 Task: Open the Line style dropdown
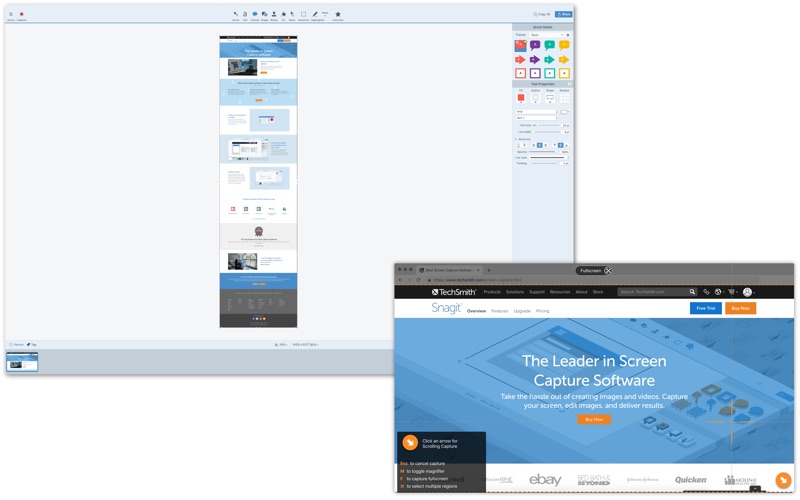tap(548, 158)
